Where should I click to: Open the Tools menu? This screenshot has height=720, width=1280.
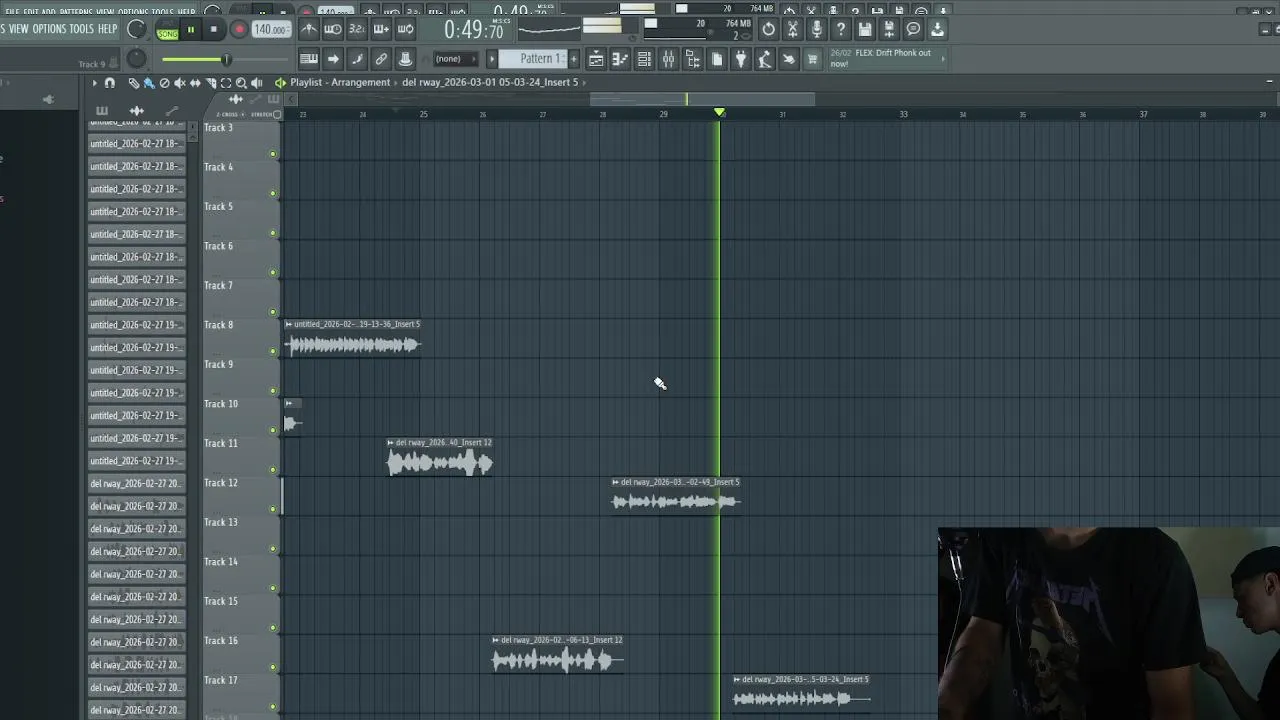81,29
